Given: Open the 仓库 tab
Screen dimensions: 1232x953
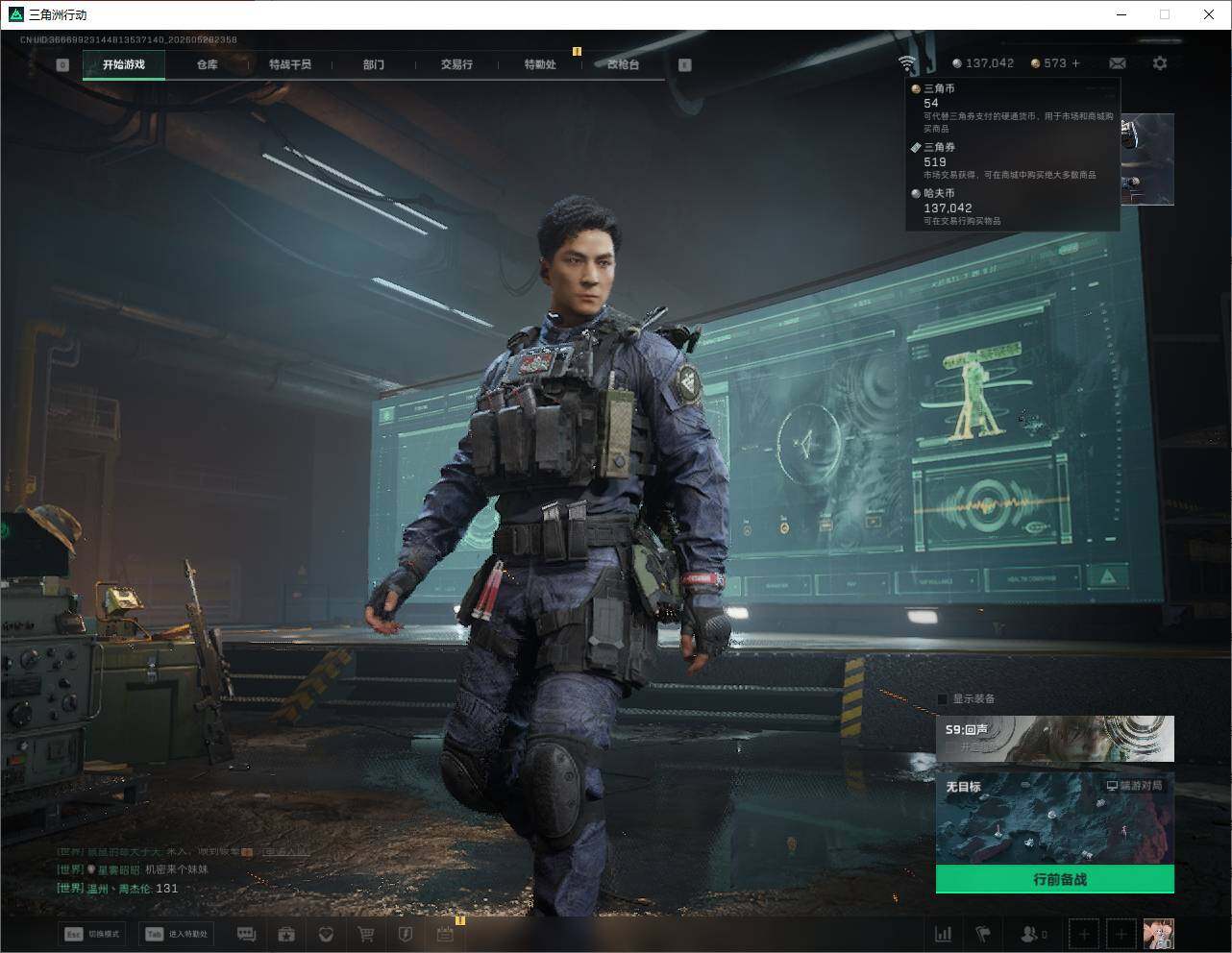Looking at the screenshot, I should click(x=207, y=64).
